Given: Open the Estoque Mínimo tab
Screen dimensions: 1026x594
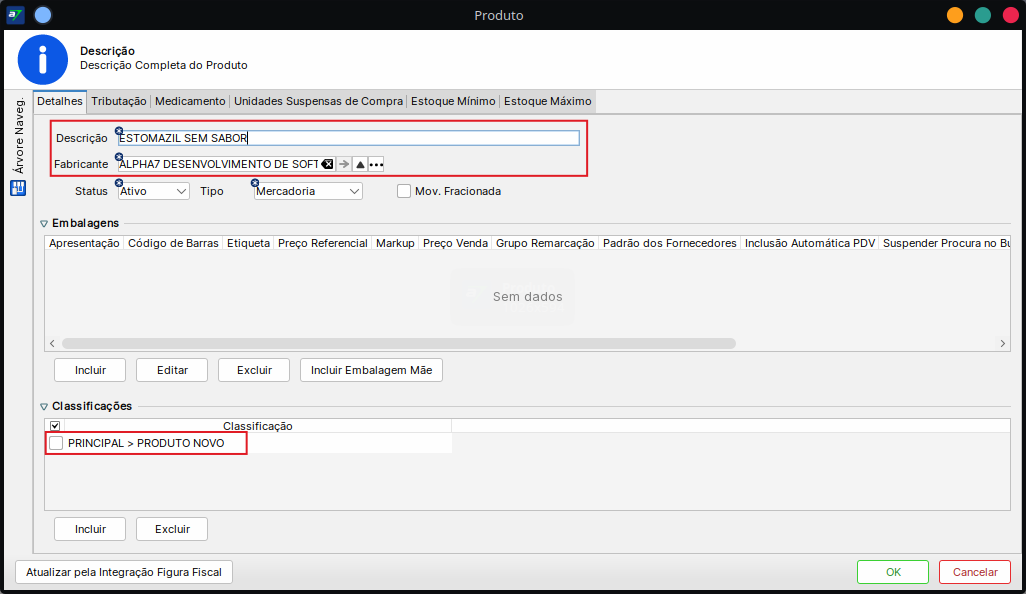Looking at the screenshot, I should 453,101.
